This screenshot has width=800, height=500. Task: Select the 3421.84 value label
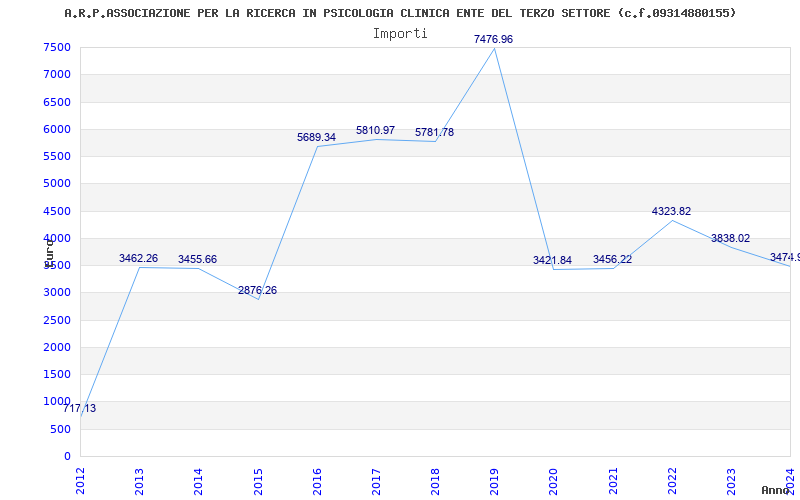tap(553, 260)
